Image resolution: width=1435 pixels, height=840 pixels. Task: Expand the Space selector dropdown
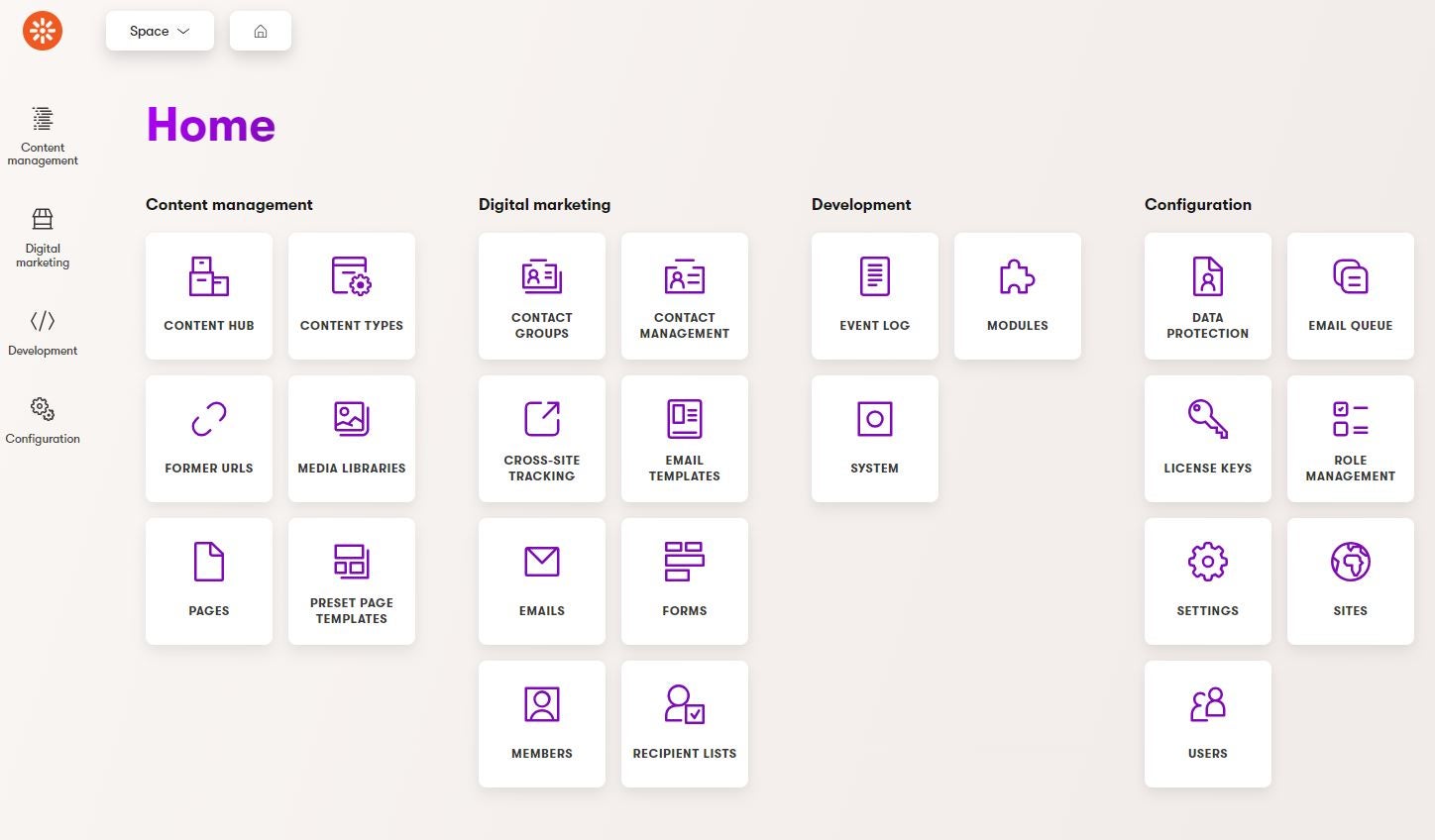[x=159, y=31]
